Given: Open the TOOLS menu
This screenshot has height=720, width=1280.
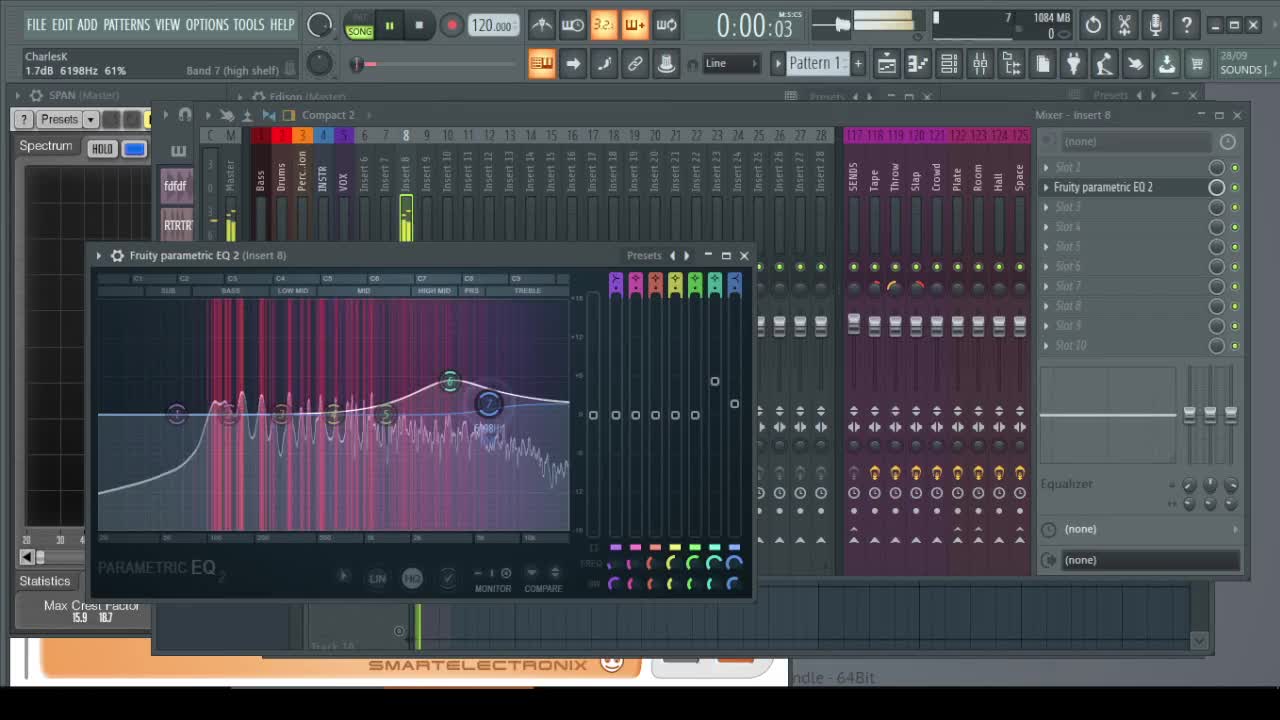Looking at the screenshot, I should tap(249, 24).
